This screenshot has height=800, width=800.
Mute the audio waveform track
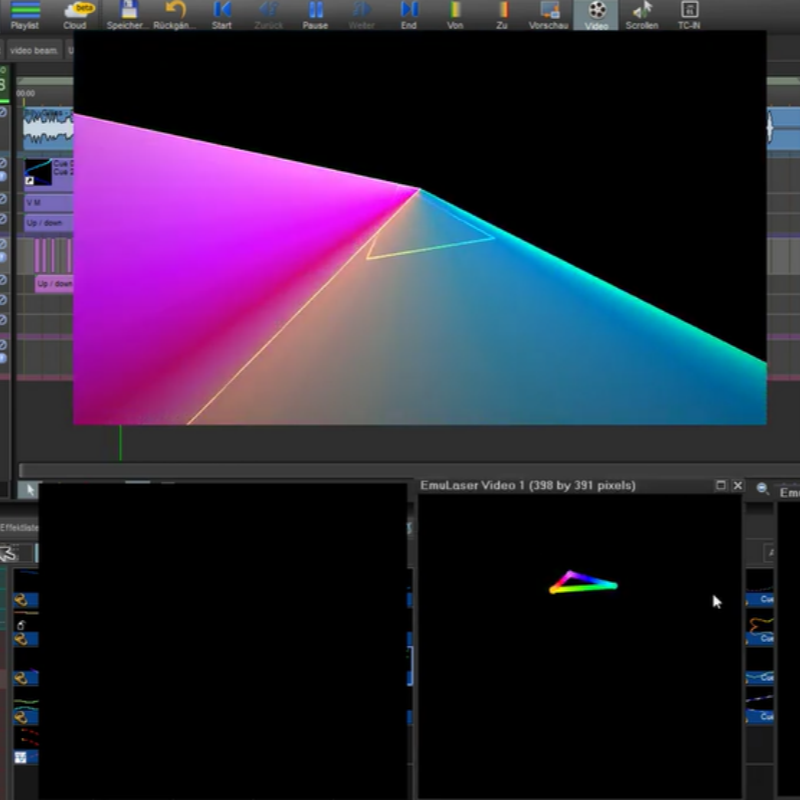(3, 113)
